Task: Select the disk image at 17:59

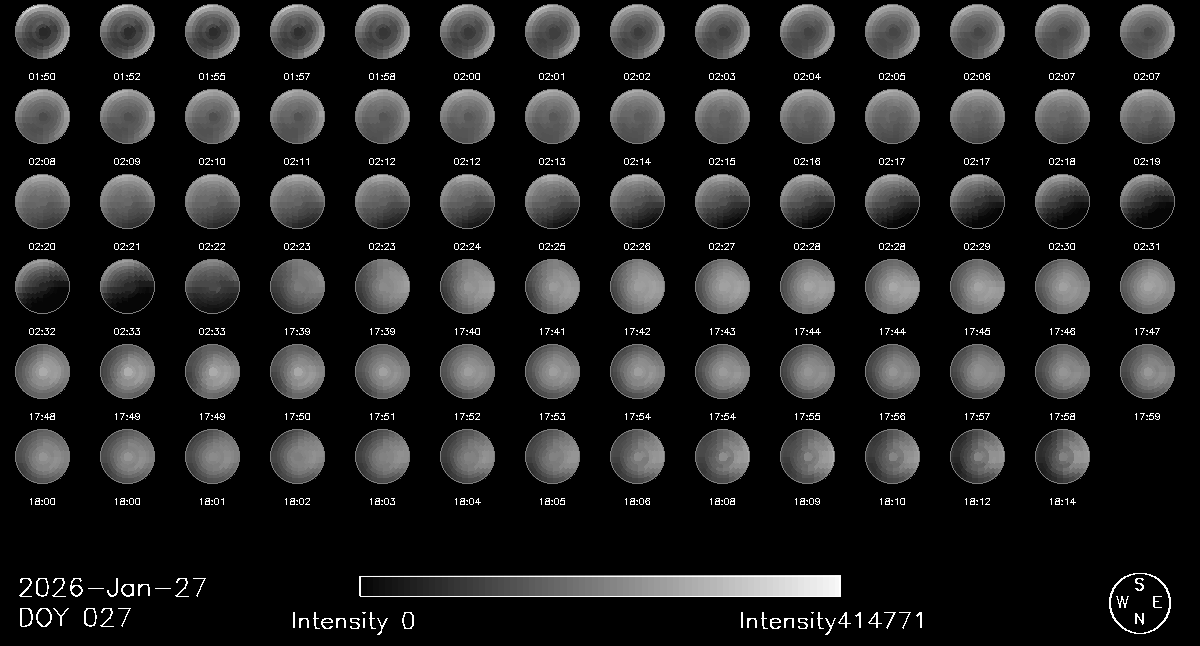Action: (x=1147, y=372)
